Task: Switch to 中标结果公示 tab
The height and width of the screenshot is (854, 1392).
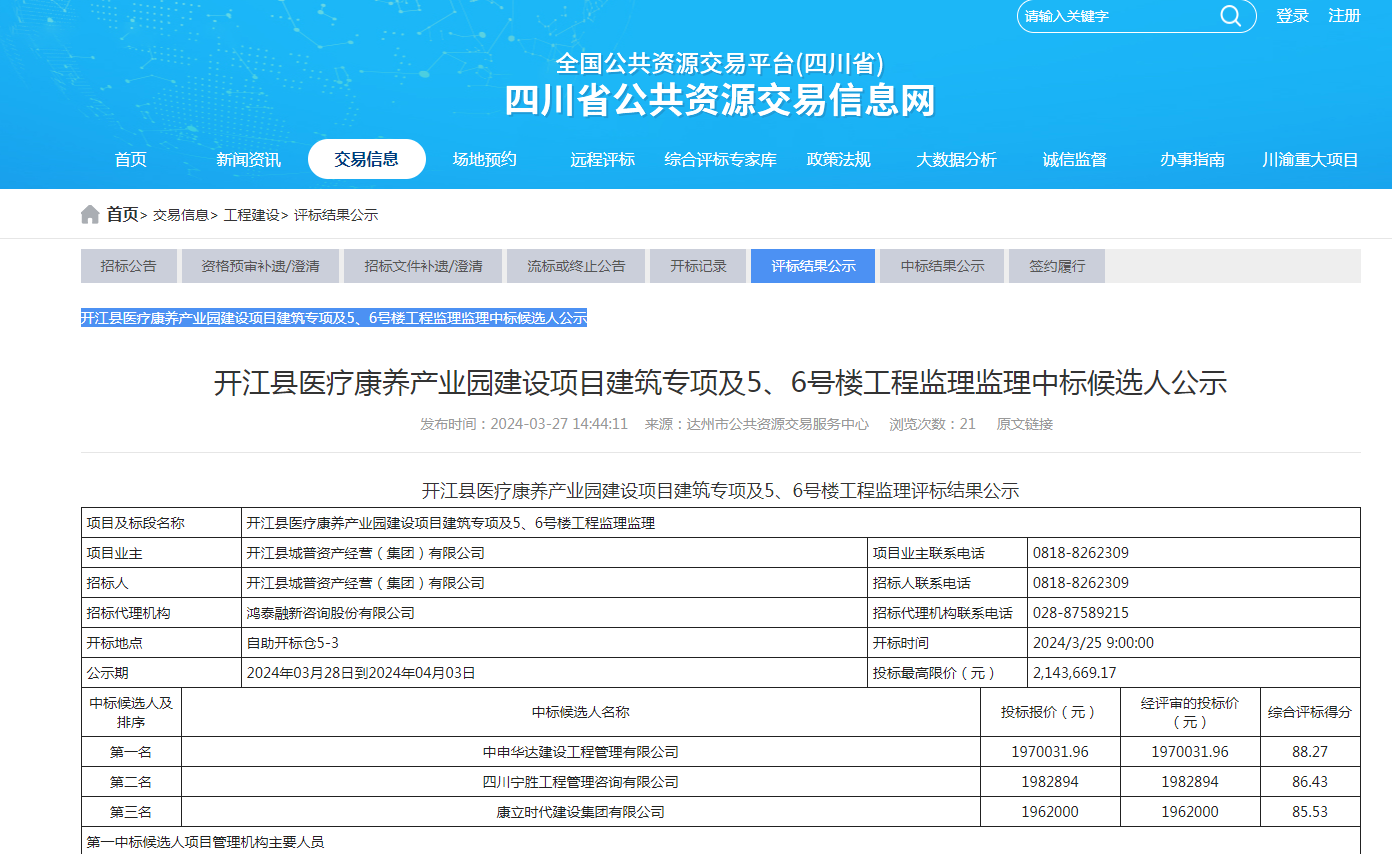Action: click(942, 266)
